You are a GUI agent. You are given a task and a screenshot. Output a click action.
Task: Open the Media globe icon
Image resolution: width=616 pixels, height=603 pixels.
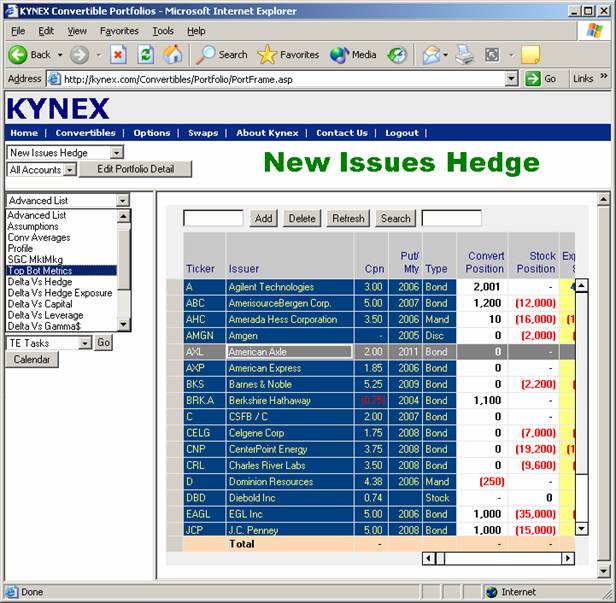339,55
